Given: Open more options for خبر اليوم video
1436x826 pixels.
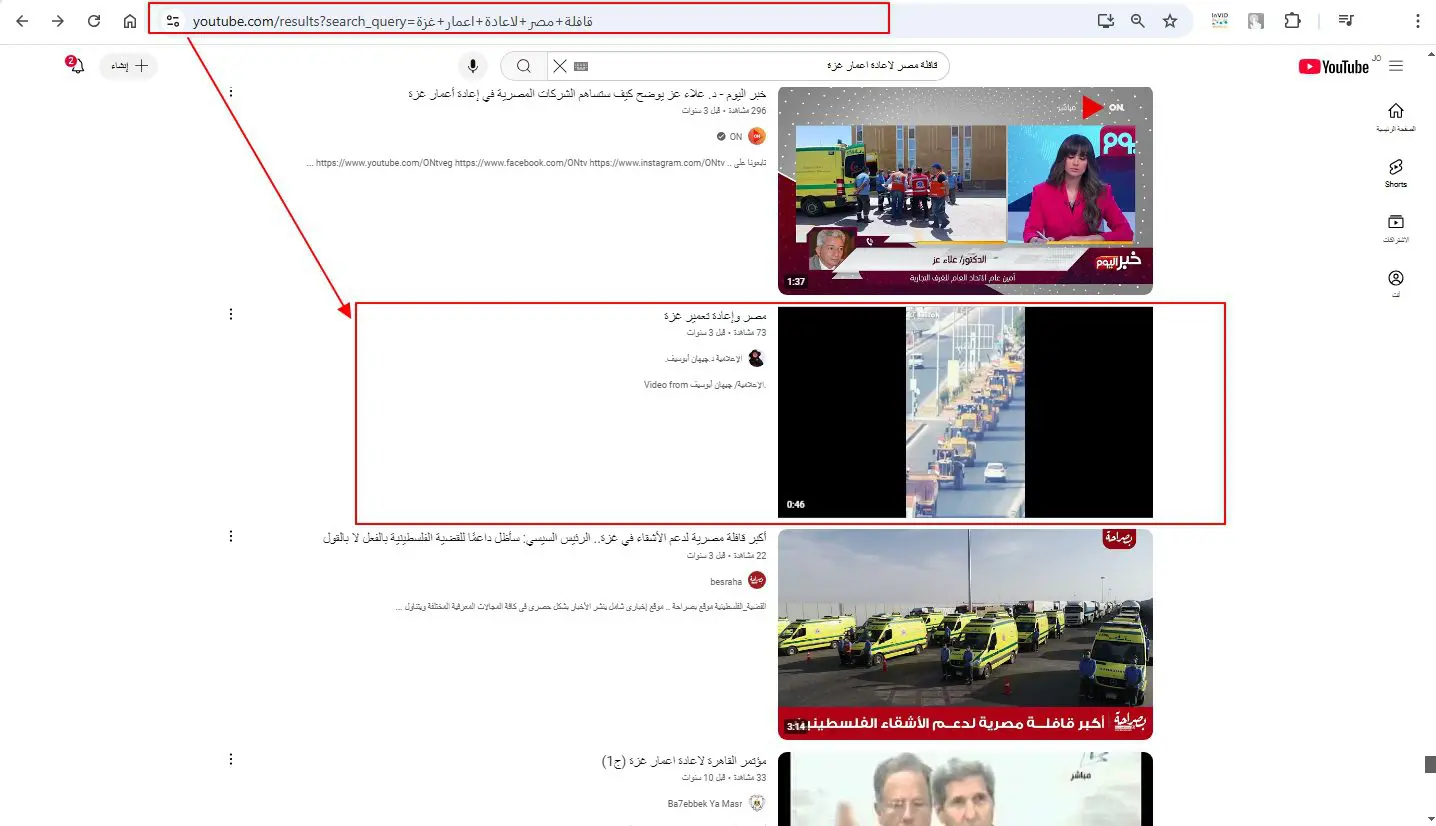Looking at the screenshot, I should 231,92.
